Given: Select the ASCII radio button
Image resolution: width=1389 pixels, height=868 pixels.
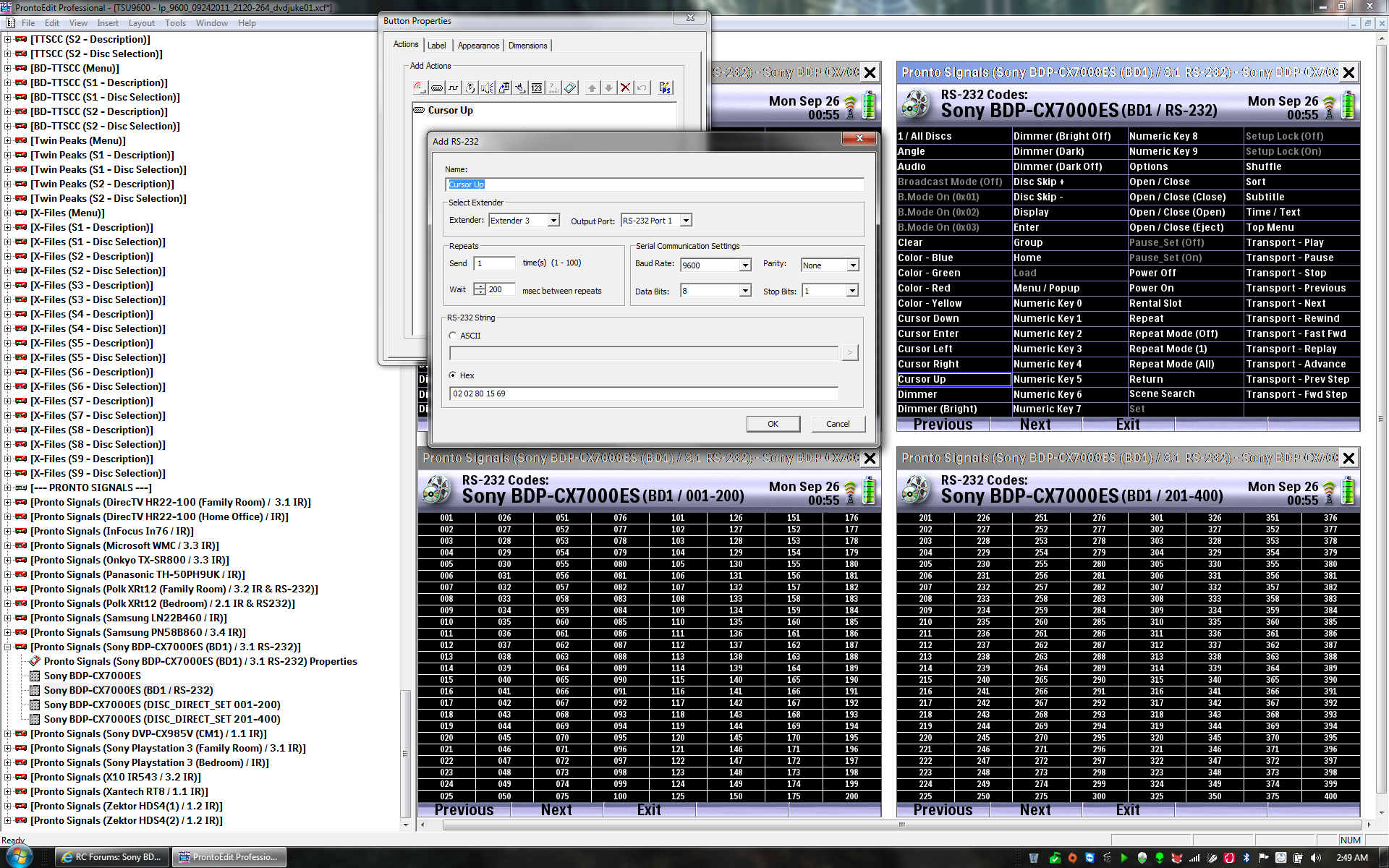Looking at the screenshot, I should (x=453, y=336).
